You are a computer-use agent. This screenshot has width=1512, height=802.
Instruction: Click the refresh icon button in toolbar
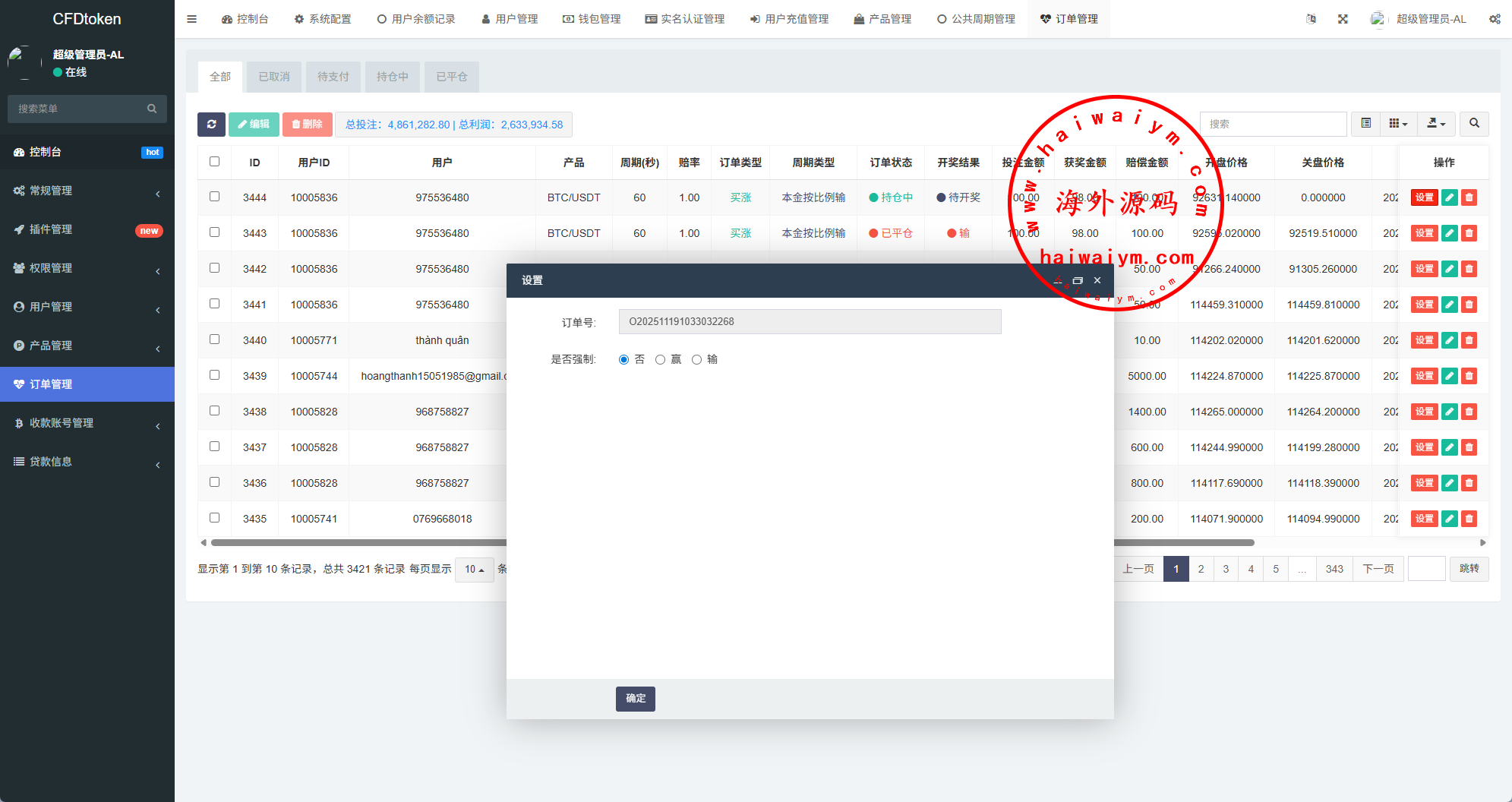coord(211,125)
